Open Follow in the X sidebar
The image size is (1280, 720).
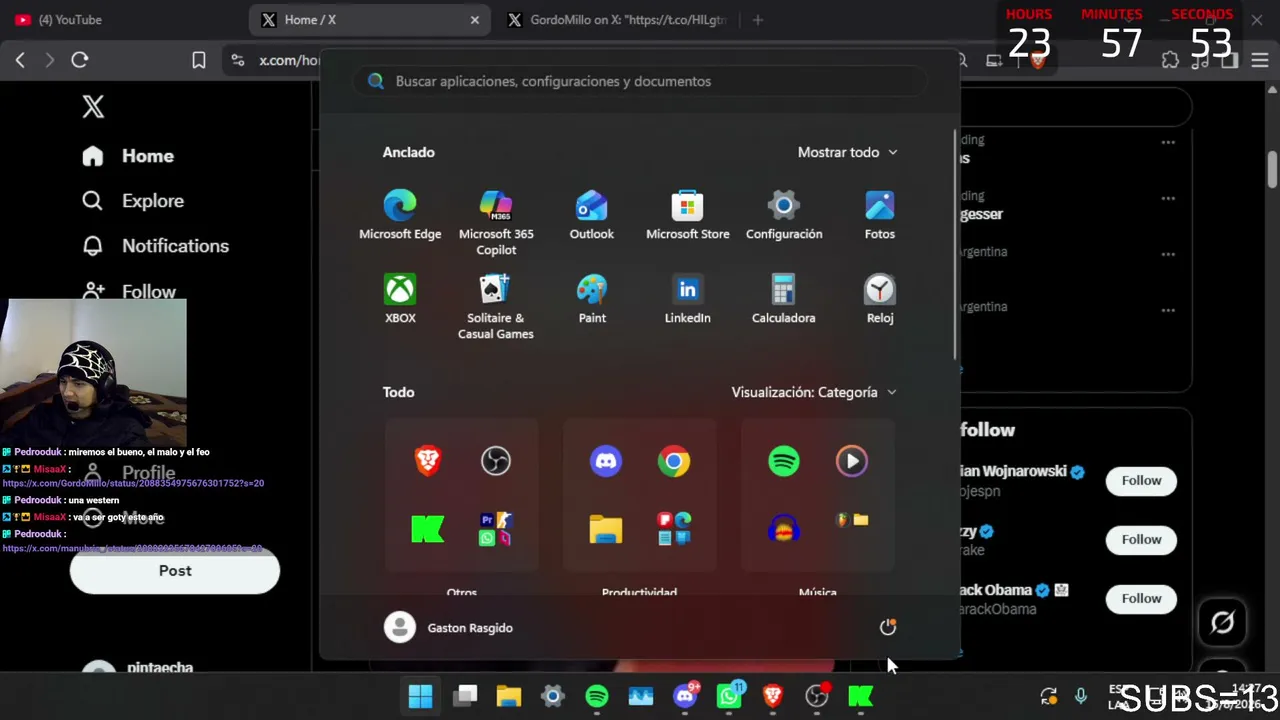coord(130,291)
